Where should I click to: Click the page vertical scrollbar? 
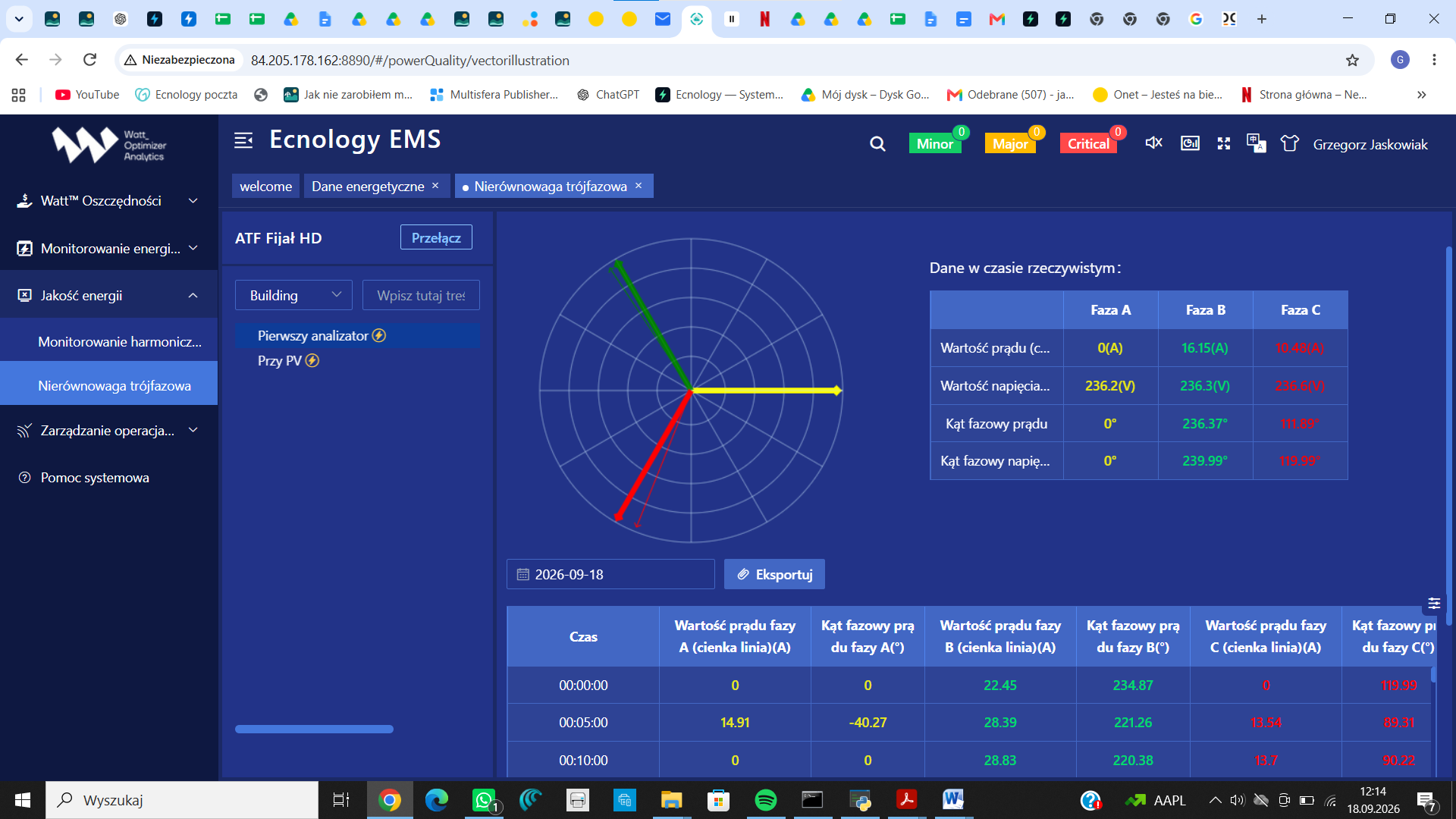click(x=1449, y=436)
